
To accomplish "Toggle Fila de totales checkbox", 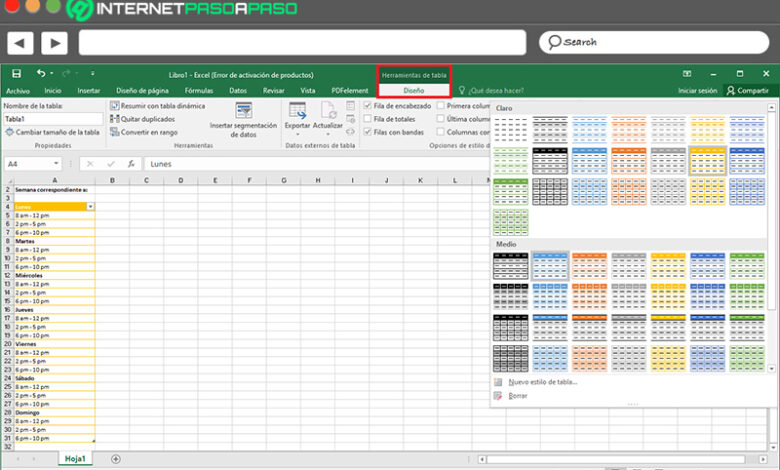I will 367,119.
